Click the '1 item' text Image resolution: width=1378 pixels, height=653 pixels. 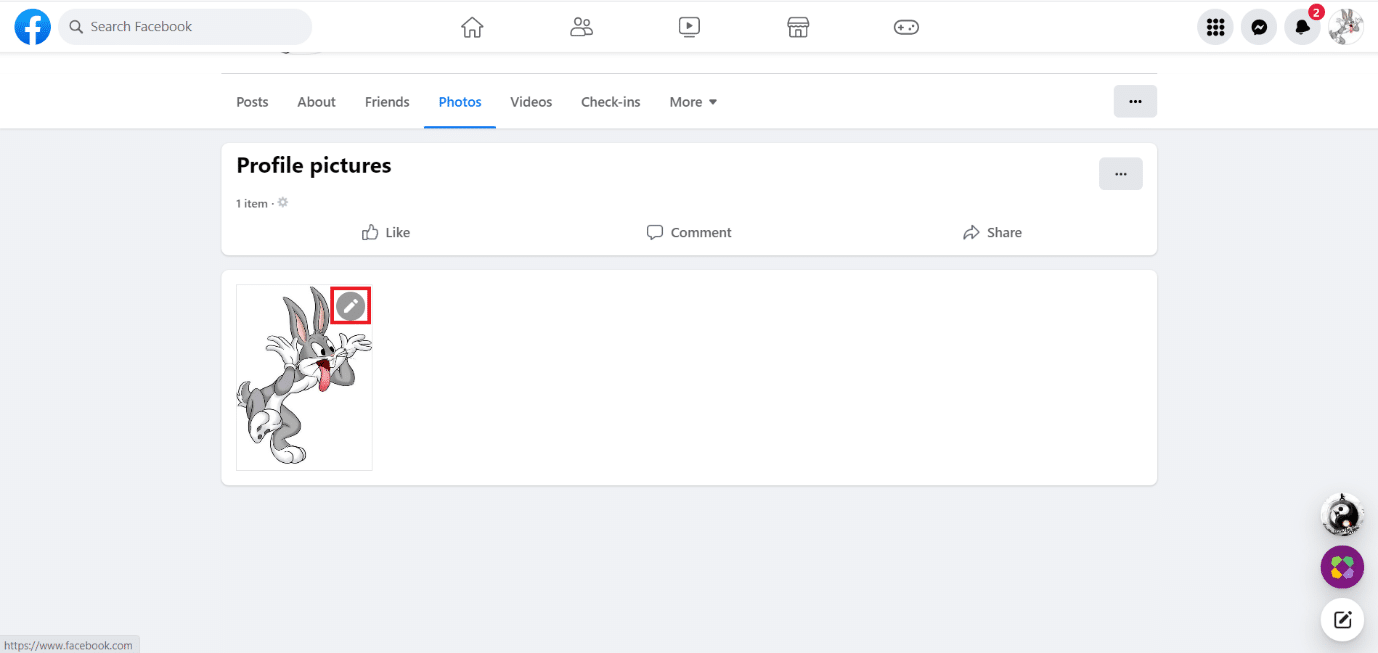[x=252, y=204]
